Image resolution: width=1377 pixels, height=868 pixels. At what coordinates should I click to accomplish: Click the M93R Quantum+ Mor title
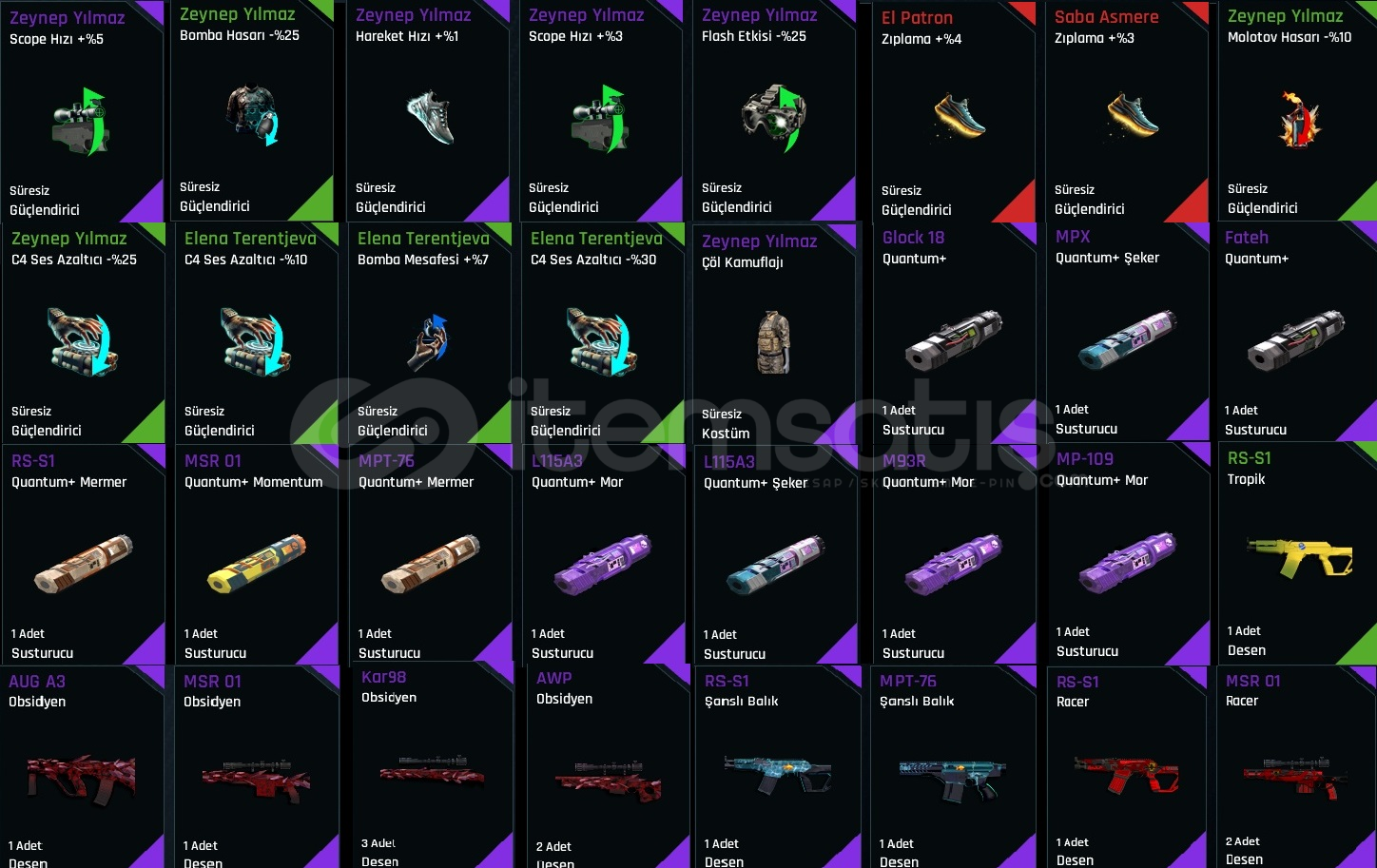[x=928, y=472]
